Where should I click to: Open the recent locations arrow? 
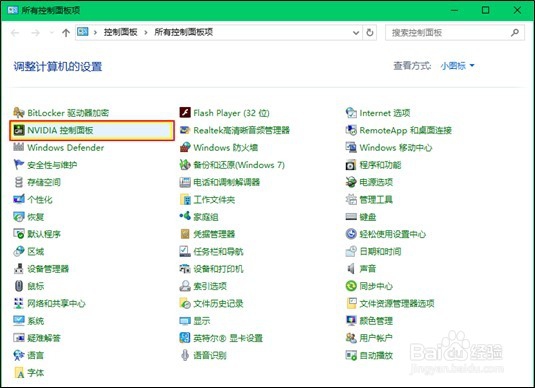click(52, 33)
